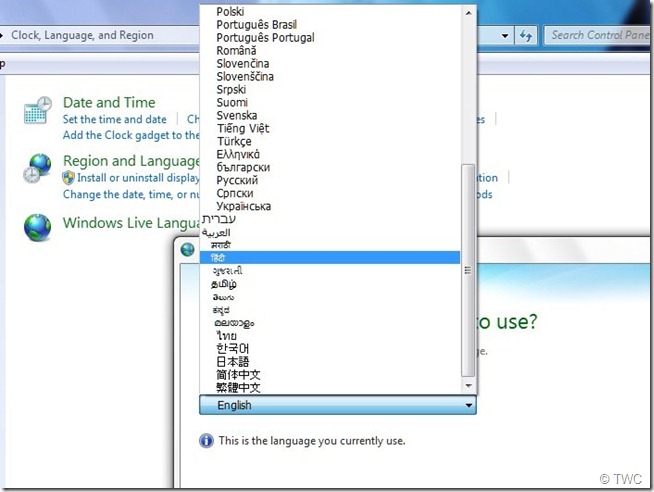Click the English language combo box
Viewport: 654px width, 492px height.
[x=338, y=405]
